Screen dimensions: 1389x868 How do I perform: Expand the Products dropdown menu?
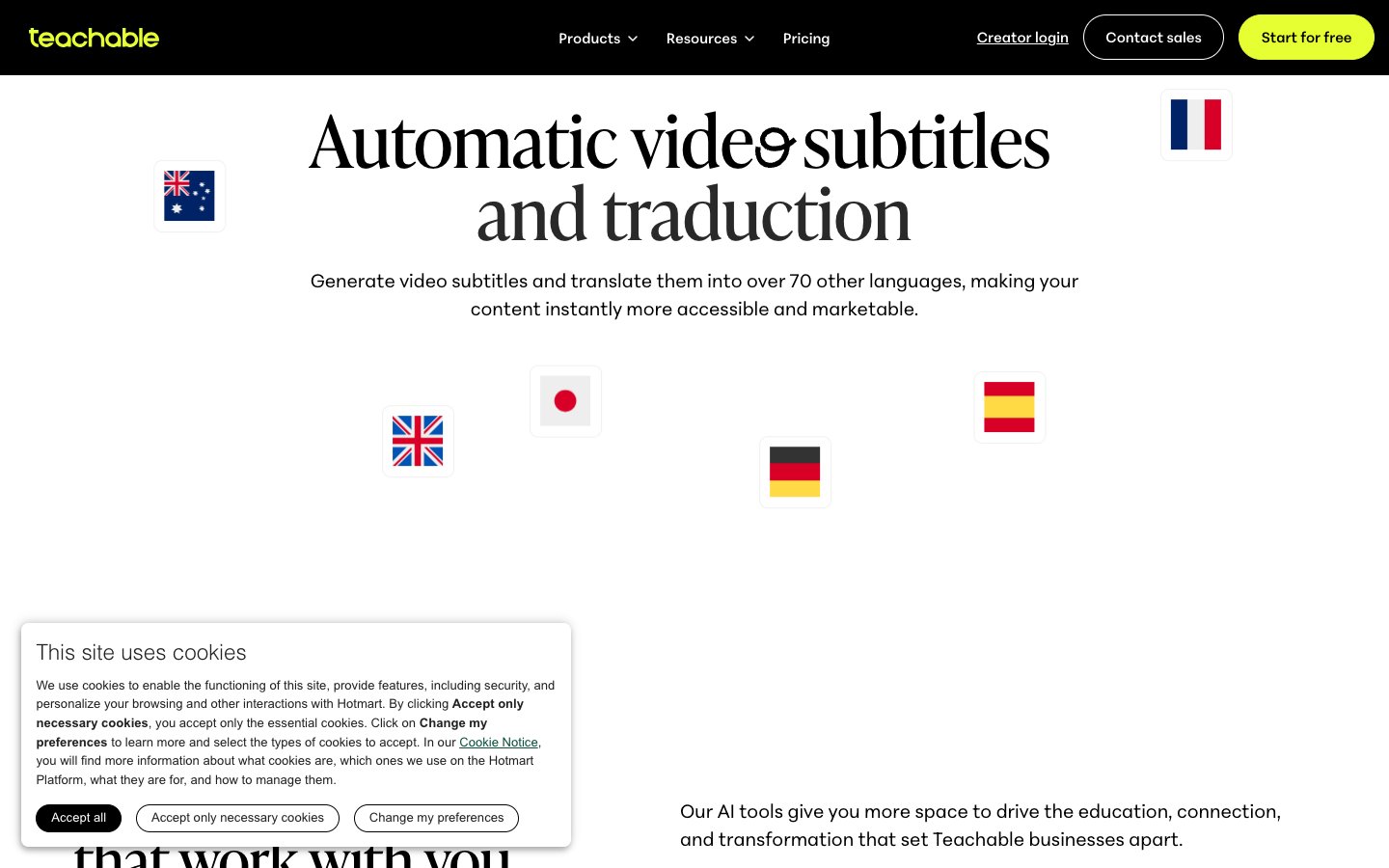(589, 39)
